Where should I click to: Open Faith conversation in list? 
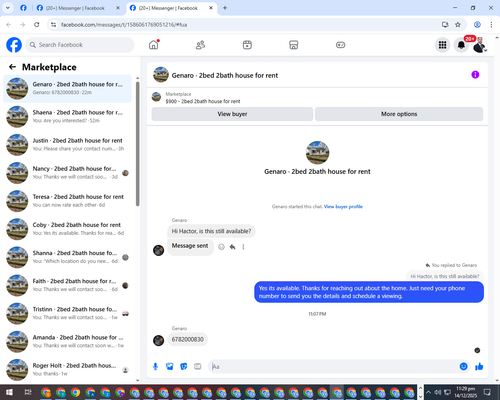point(67,285)
